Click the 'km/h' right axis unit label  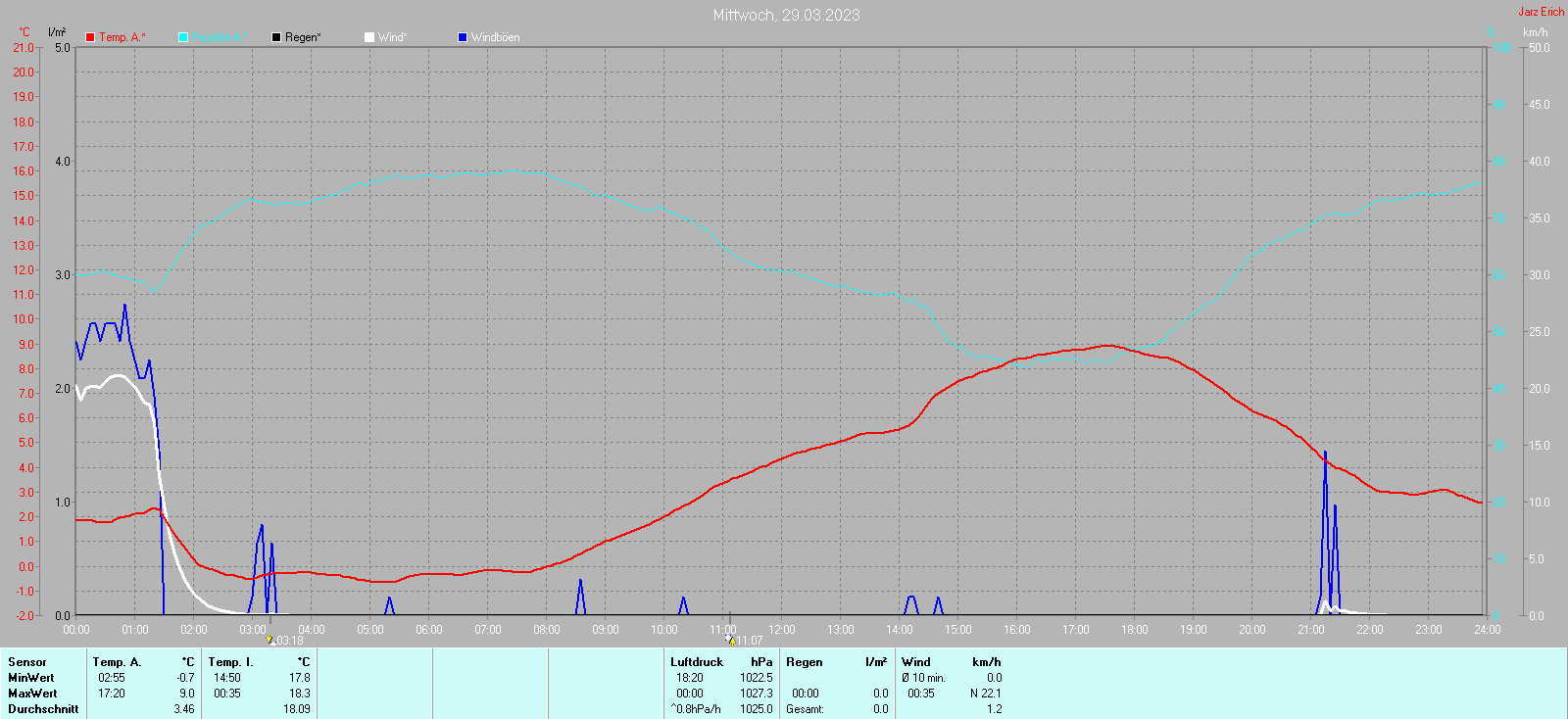(1536, 32)
